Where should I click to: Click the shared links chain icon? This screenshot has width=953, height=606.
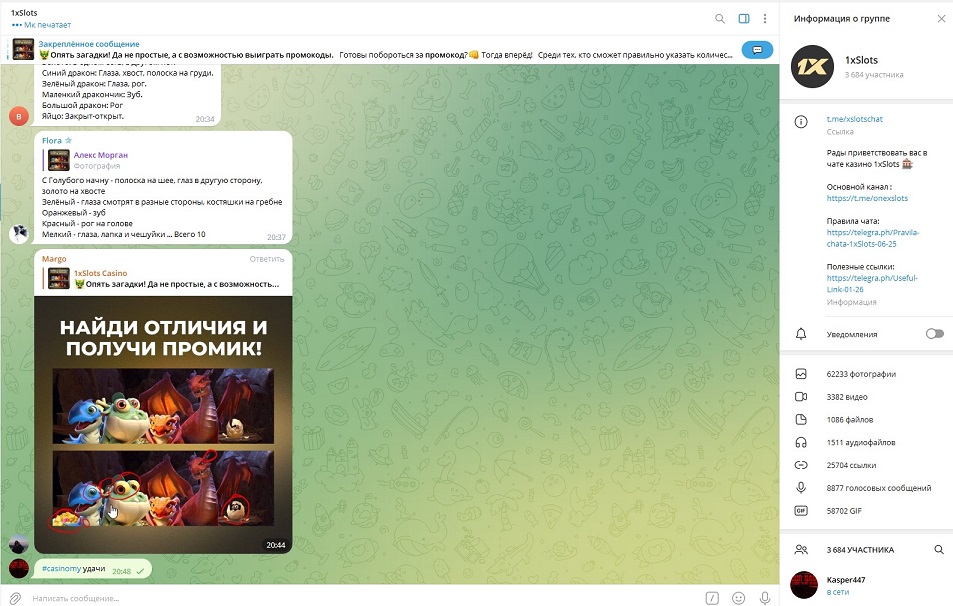(x=801, y=465)
